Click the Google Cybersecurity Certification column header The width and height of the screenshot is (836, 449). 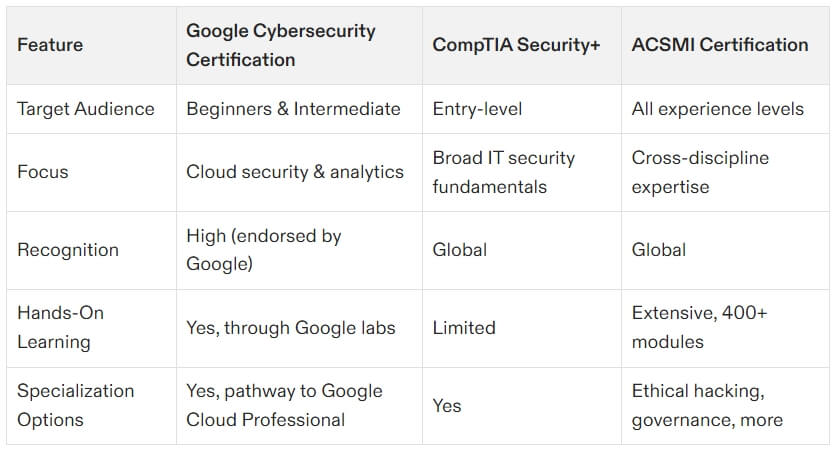pyautogui.click(x=280, y=45)
